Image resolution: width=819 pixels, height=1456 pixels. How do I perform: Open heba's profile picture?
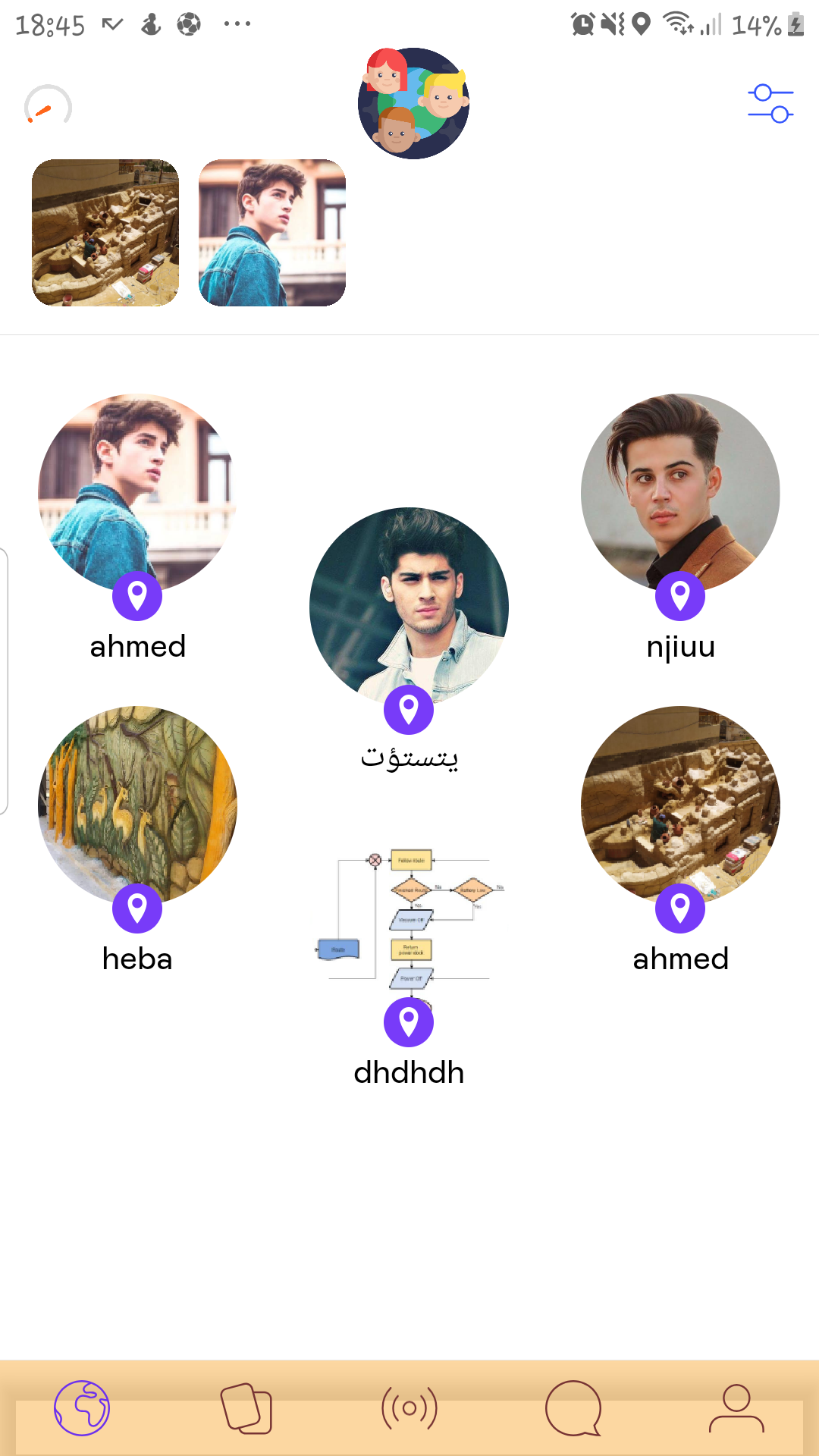[x=137, y=805]
